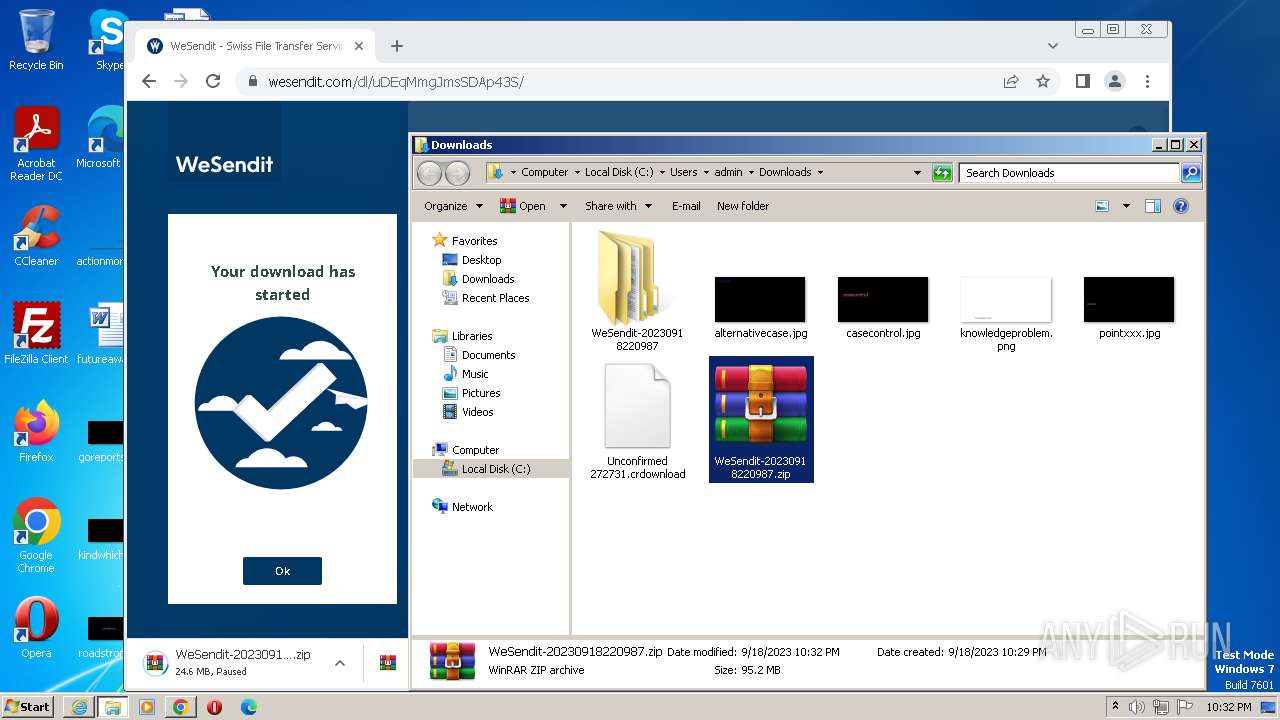Show hidden tray icons arrow
The height and width of the screenshot is (720, 1280).
point(1114,707)
